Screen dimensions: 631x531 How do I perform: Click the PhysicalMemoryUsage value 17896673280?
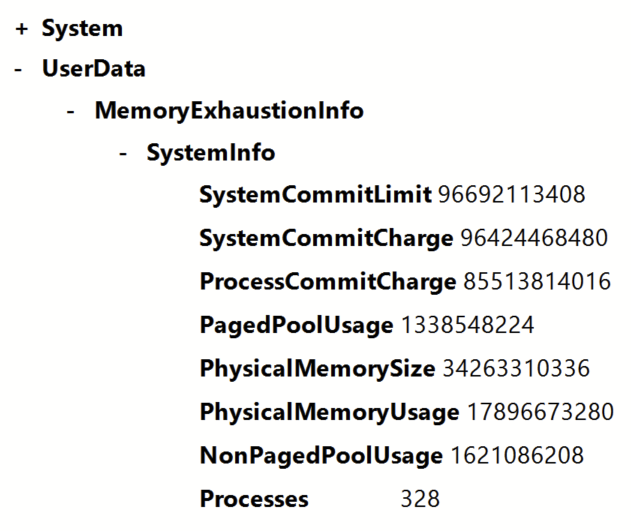[540, 412]
